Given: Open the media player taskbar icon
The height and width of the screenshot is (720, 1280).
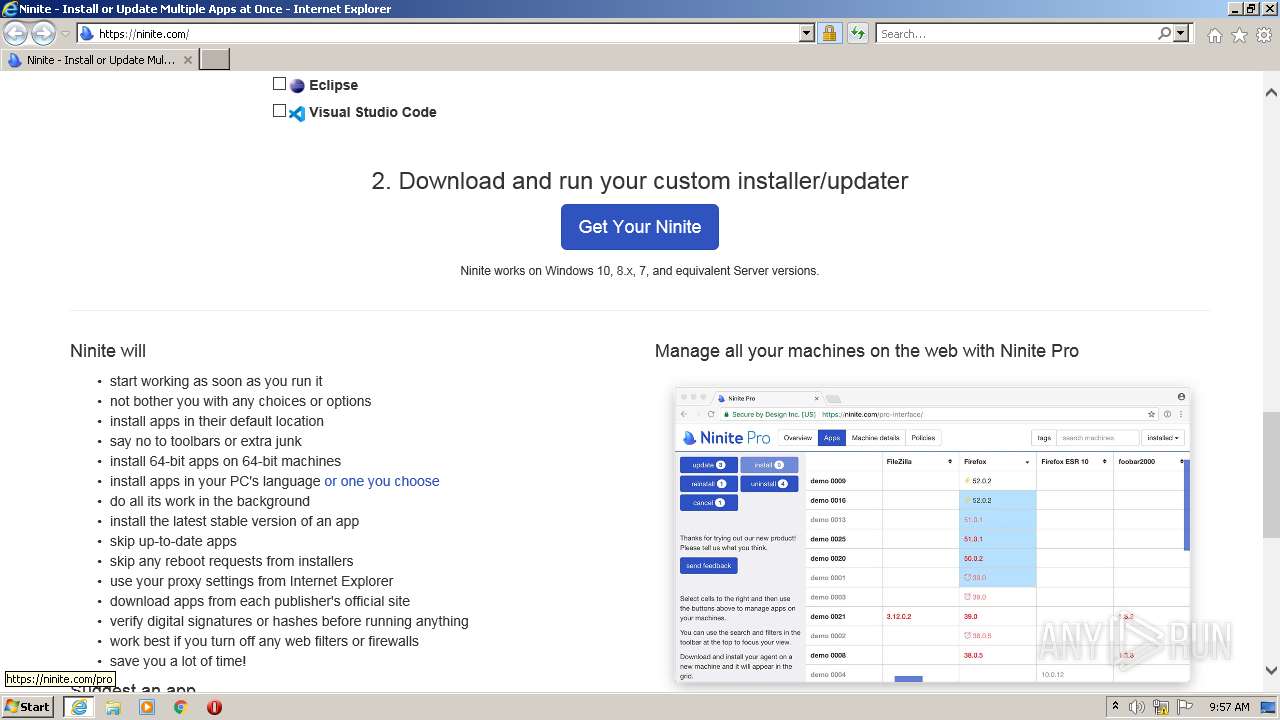Looking at the screenshot, I should tap(147, 707).
